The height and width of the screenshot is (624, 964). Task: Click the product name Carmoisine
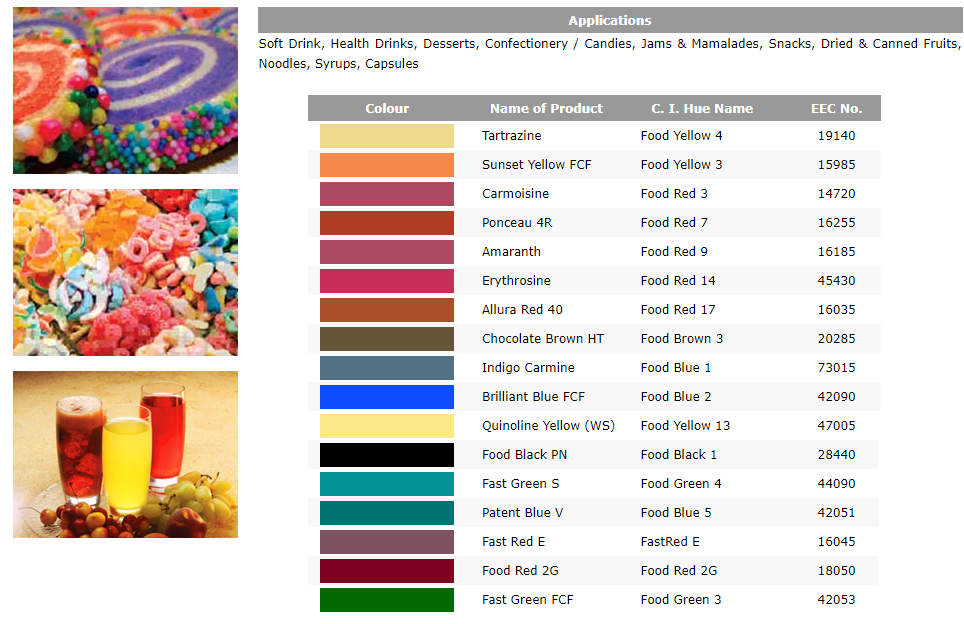coord(515,194)
